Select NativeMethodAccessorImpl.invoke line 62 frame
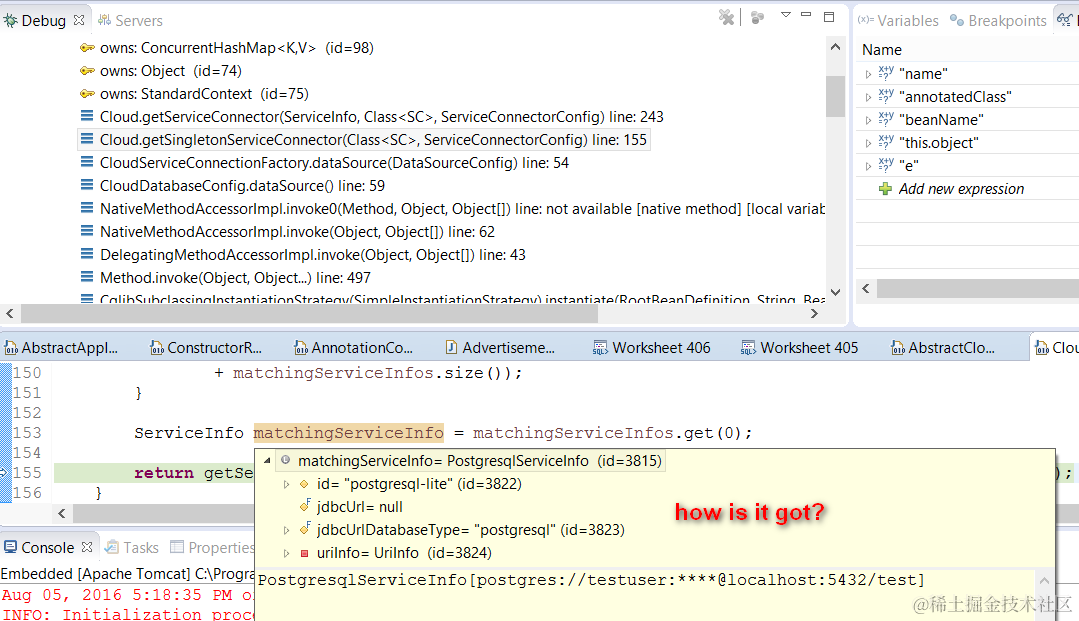 [297, 232]
